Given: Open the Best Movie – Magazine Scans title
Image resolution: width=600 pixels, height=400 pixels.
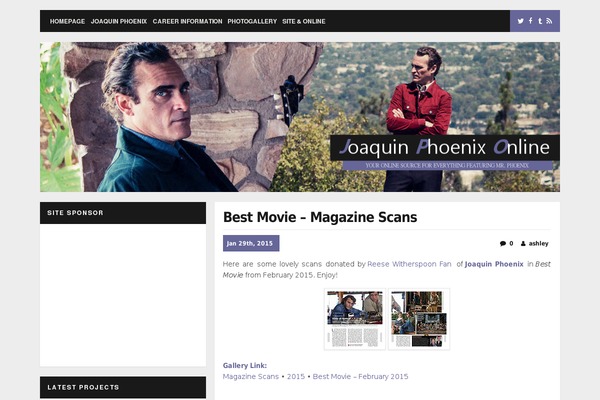Looking at the screenshot, I should point(320,217).
